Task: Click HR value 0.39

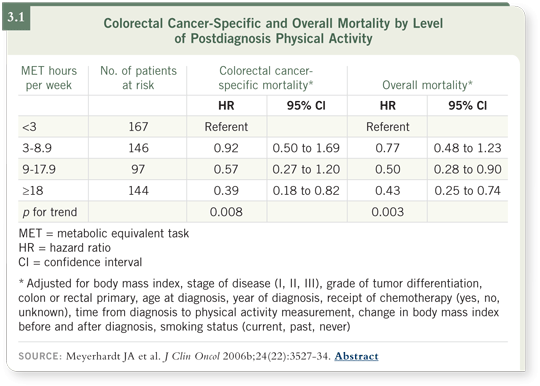Action: (x=226, y=191)
